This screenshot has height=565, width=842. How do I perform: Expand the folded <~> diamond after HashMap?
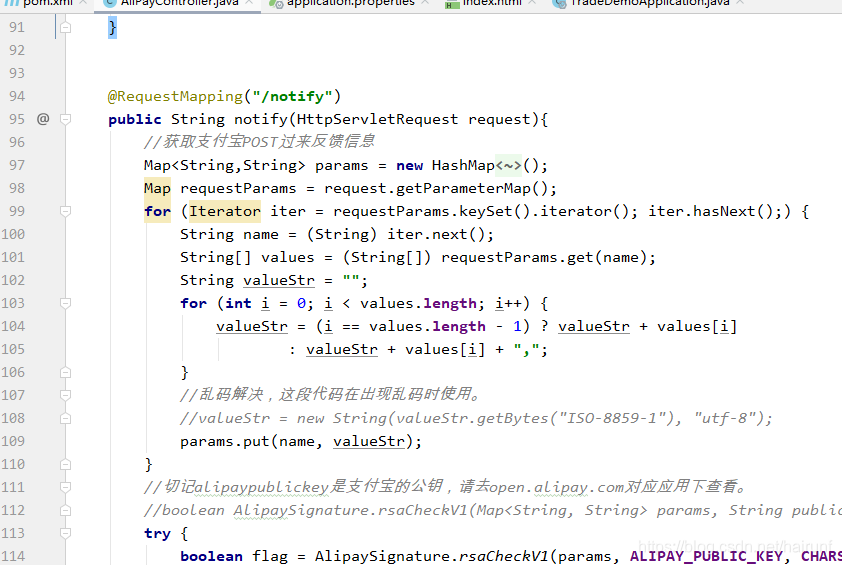click(x=509, y=165)
